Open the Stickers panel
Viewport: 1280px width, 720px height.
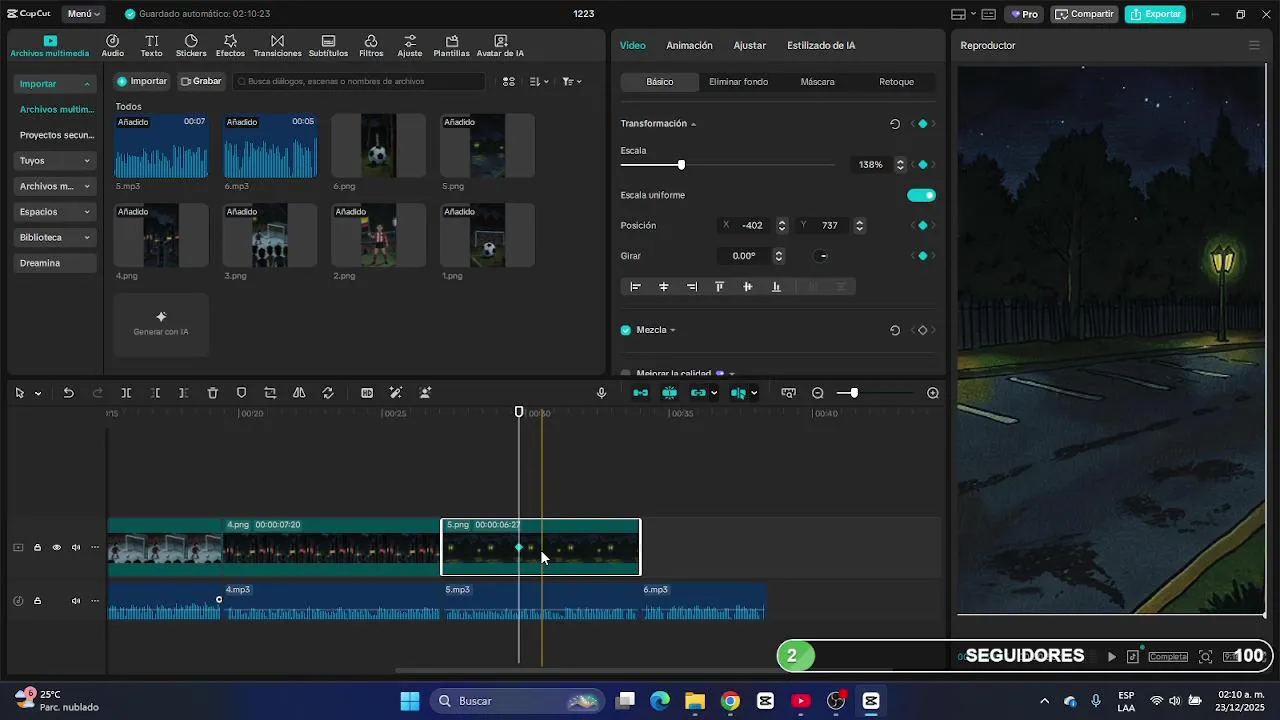point(191,46)
